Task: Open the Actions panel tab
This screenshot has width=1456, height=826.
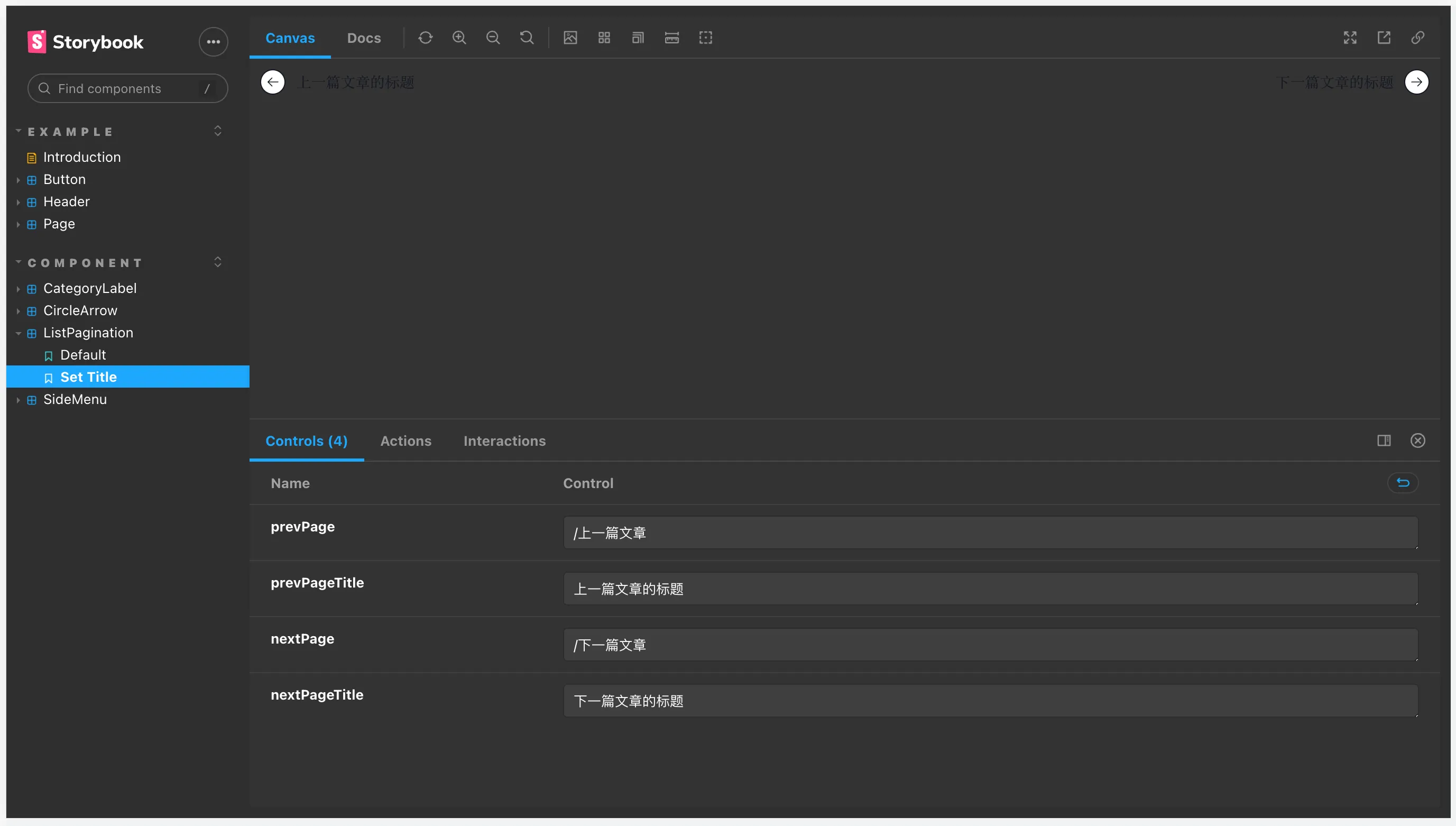Action: [406, 441]
